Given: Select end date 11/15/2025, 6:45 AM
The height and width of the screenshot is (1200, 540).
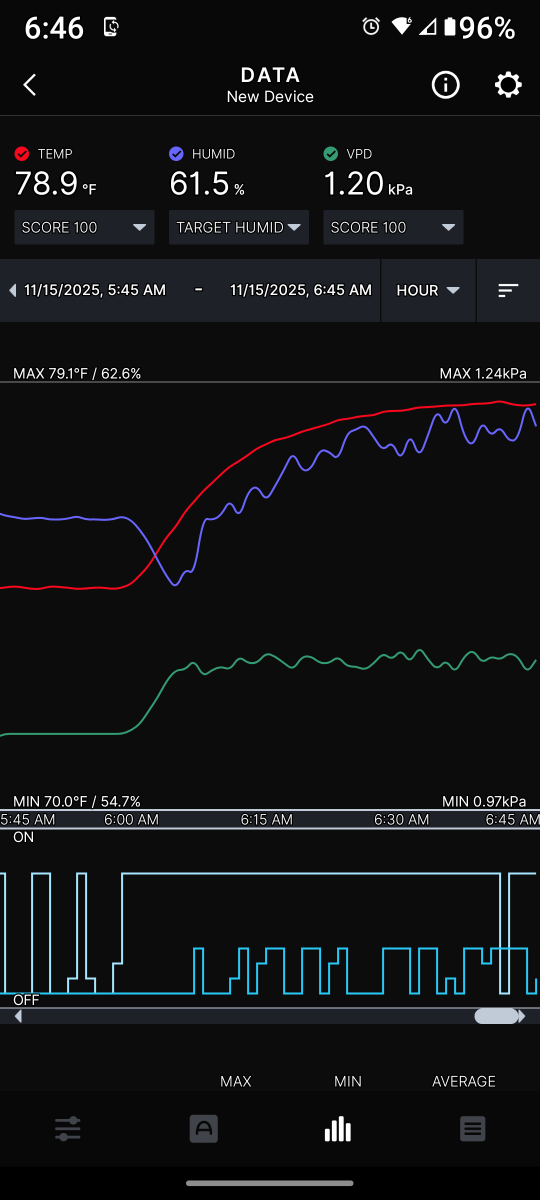Looking at the screenshot, I should pyautogui.click(x=301, y=290).
